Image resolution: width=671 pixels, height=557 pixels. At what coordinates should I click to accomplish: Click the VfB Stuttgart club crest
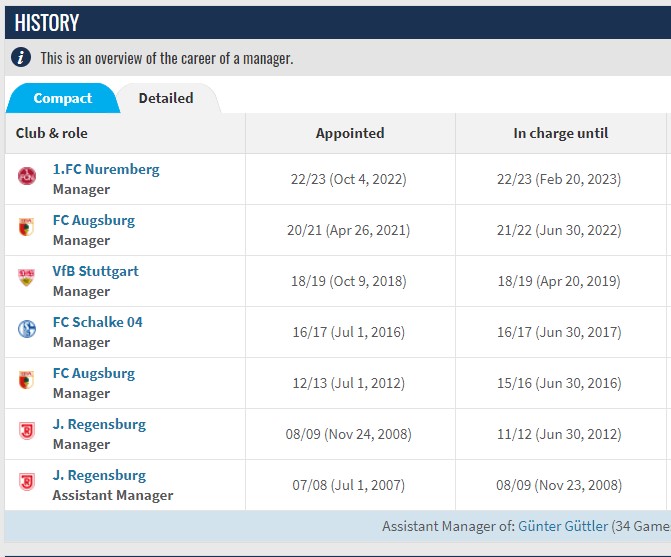(26, 277)
